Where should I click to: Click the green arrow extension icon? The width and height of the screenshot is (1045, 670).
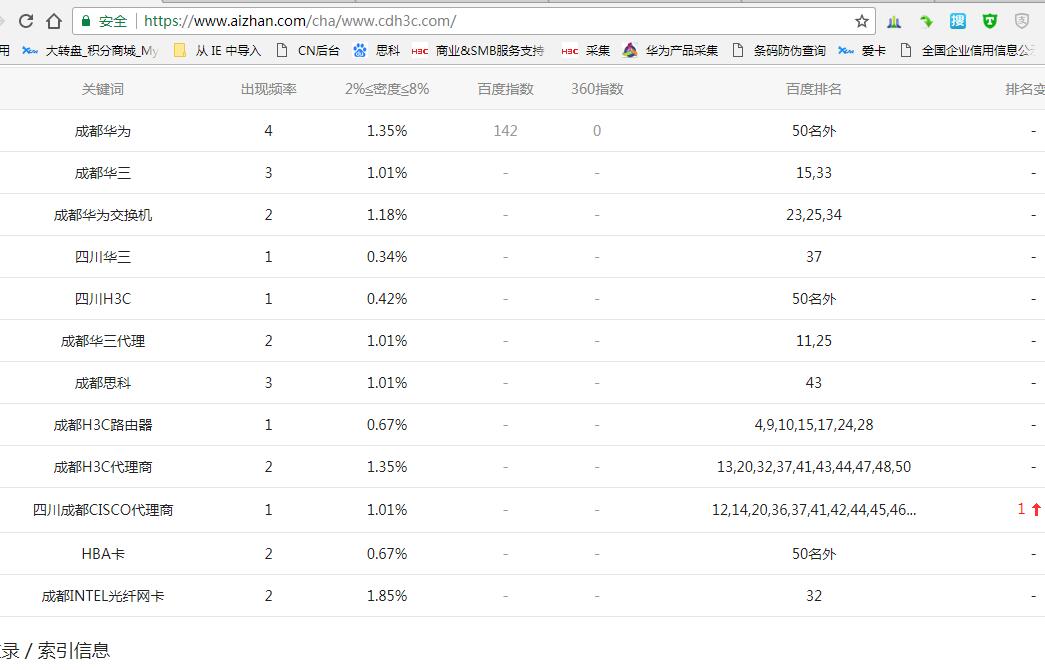click(926, 21)
